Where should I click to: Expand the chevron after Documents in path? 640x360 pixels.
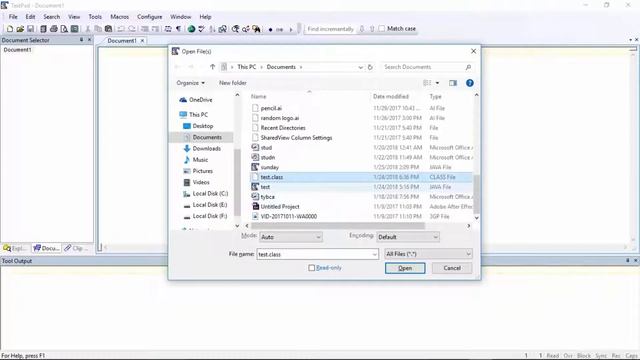[301, 67]
